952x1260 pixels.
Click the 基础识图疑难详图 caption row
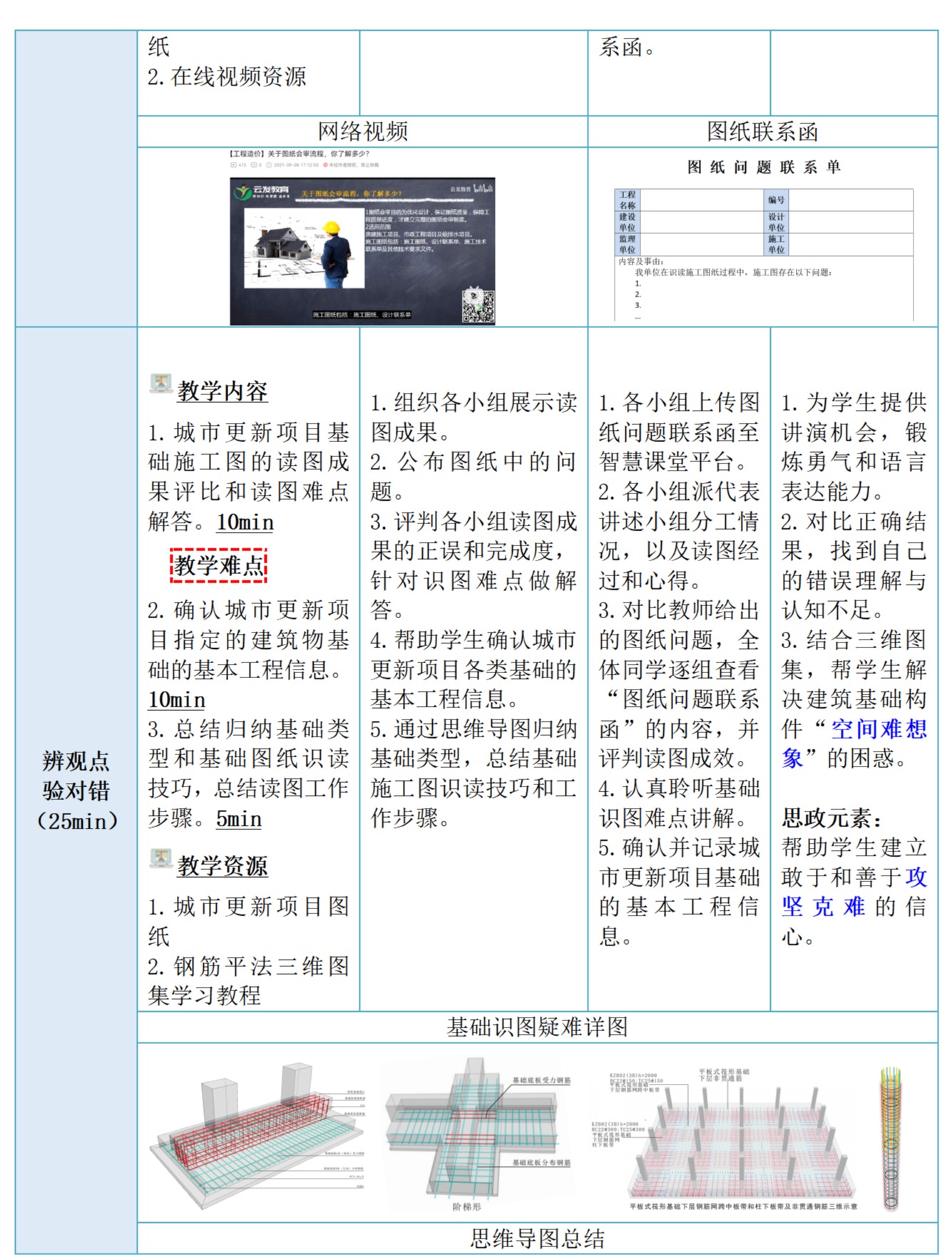pyautogui.click(x=538, y=1027)
